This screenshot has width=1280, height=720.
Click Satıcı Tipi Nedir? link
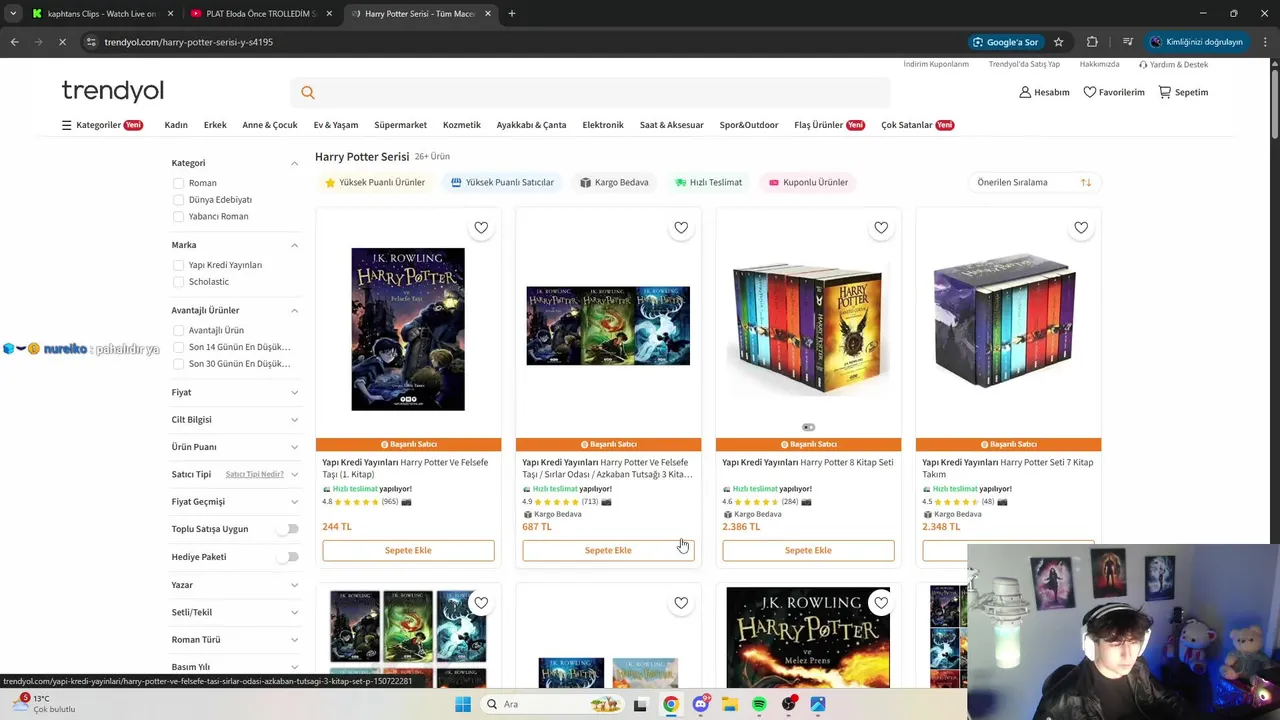point(254,474)
